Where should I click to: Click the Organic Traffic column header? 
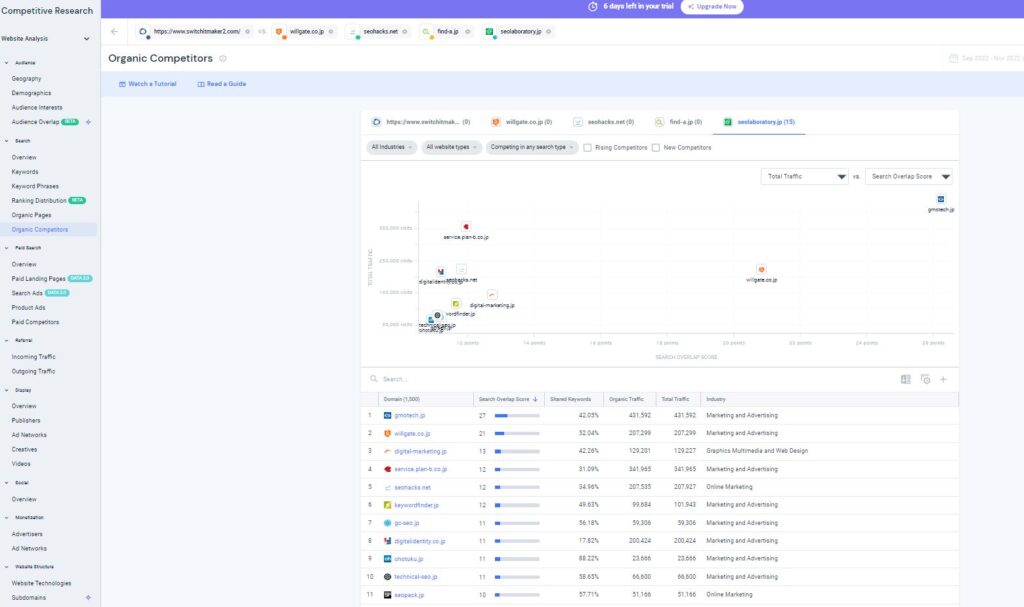click(x=626, y=399)
